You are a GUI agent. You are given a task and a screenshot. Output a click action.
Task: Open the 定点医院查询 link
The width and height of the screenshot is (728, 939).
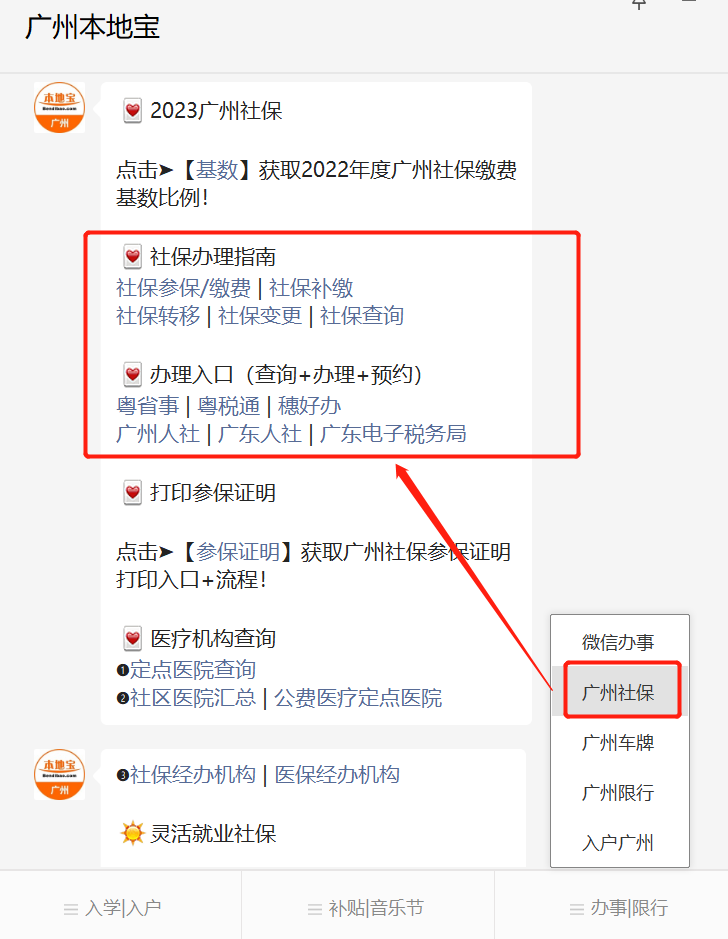click(x=193, y=670)
